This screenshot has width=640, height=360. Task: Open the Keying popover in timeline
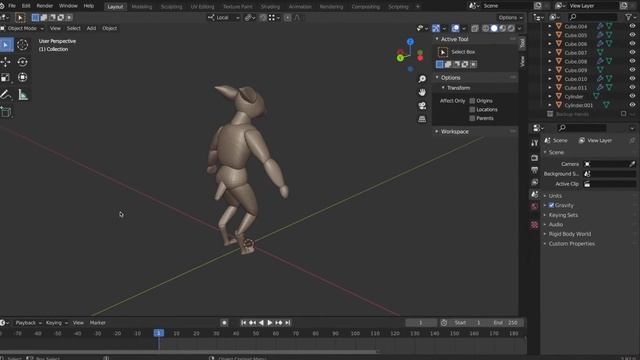point(57,323)
